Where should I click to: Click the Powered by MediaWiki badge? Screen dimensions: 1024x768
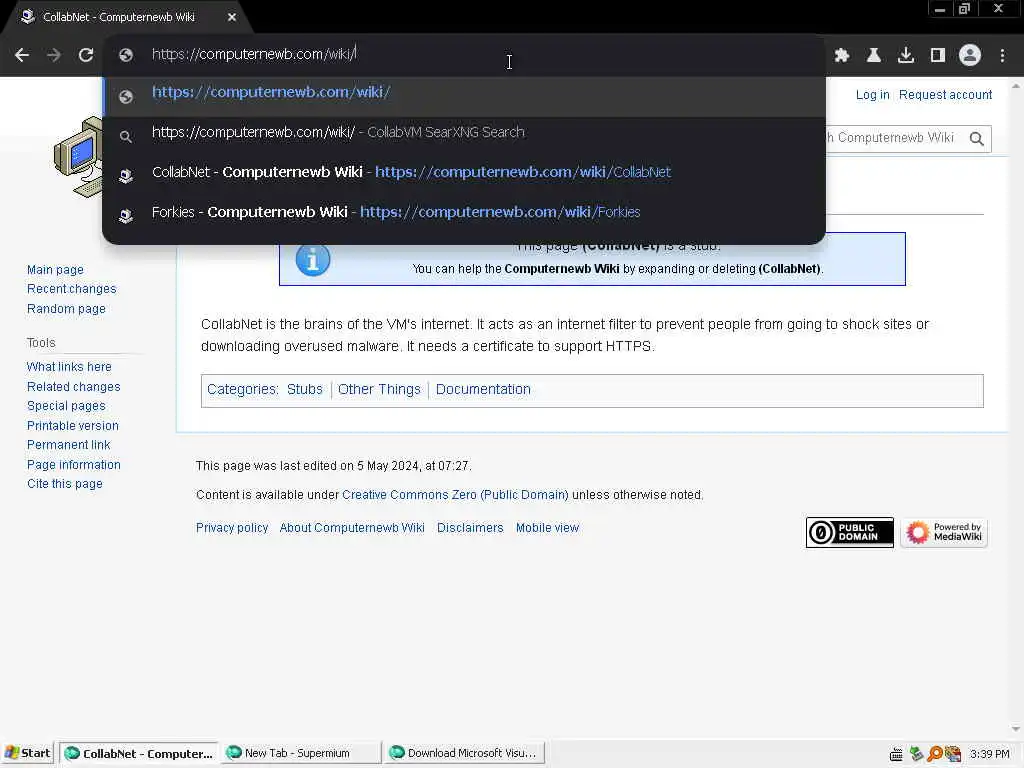pos(944,532)
